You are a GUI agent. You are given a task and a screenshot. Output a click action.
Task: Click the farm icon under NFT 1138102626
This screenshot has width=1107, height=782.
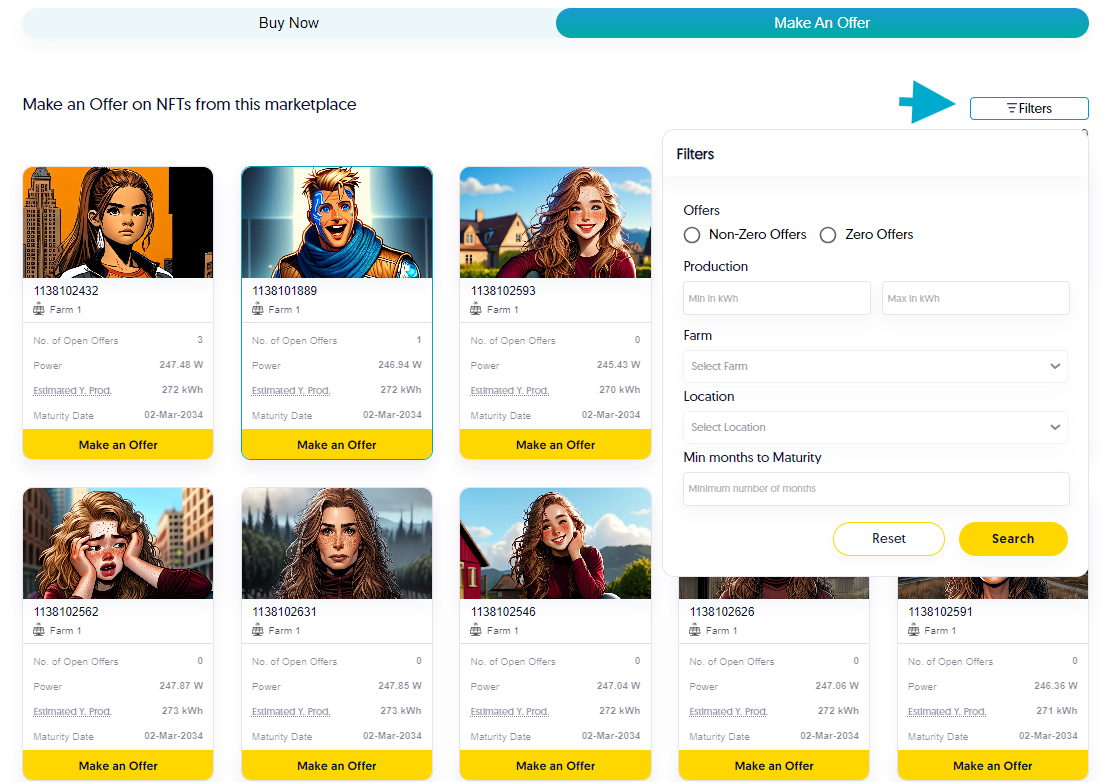point(696,631)
